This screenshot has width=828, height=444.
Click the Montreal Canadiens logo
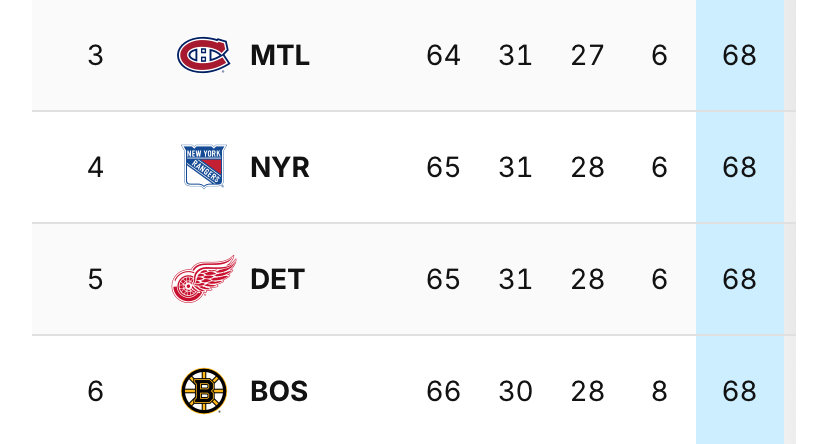(203, 55)
